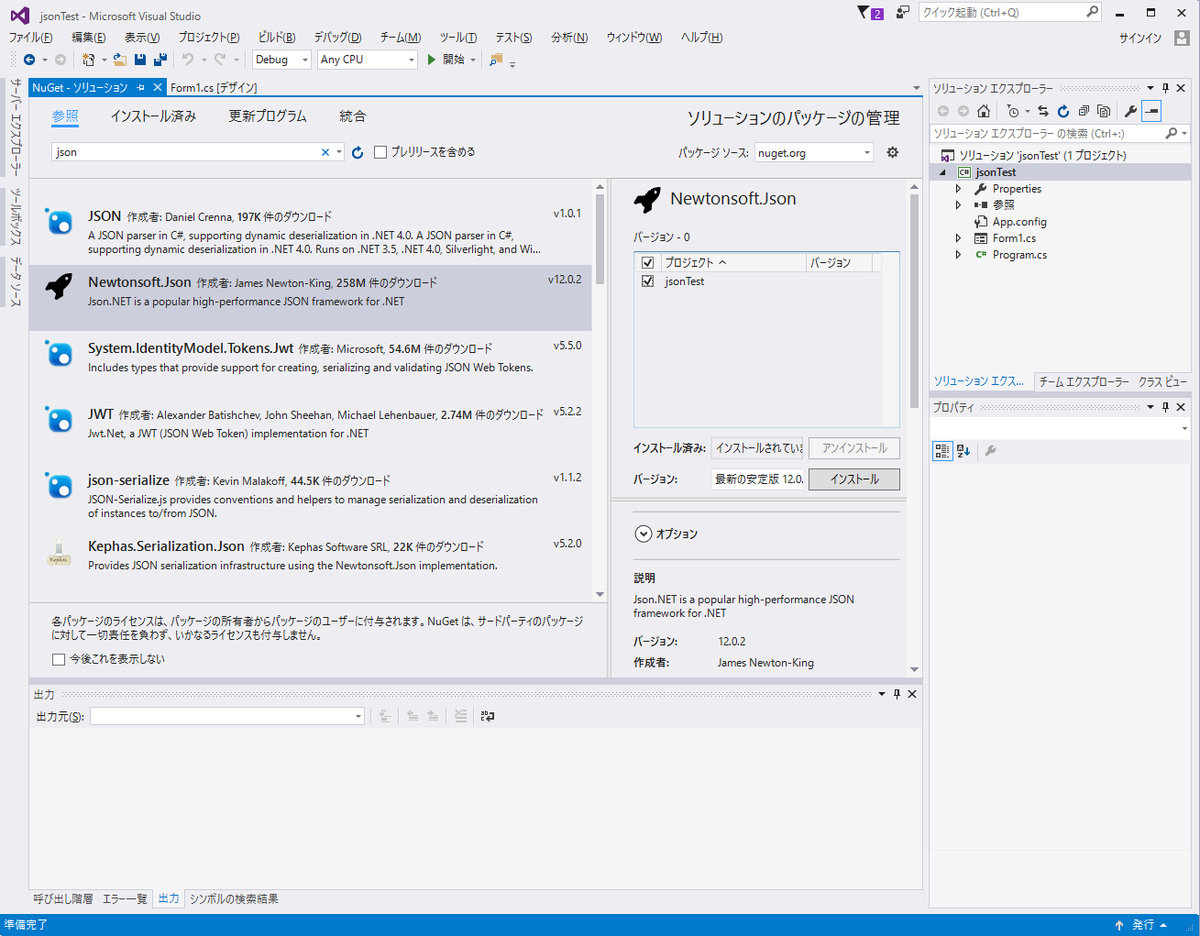Open the 出力元 source dropdown
Image resolution: width=1200 pixels, height=936 pixels.
tap(227, 716)
